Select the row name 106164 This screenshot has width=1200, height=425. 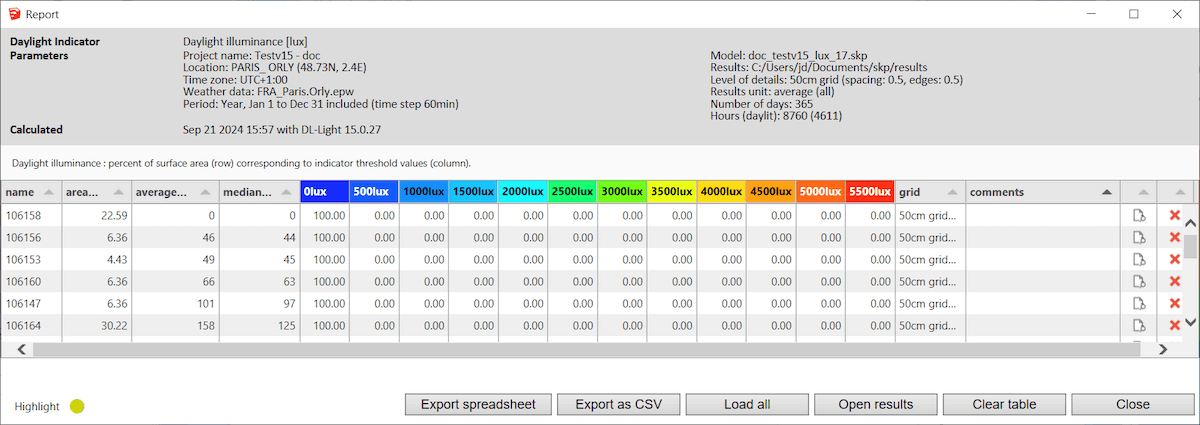coord(23,325)
